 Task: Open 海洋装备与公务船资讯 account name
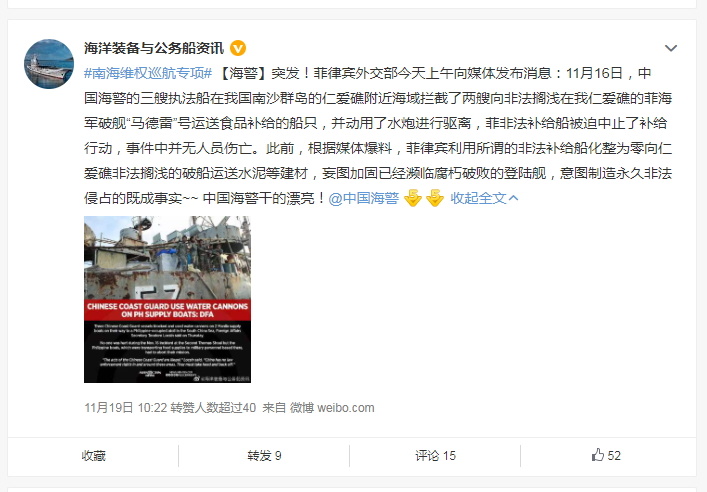(154, 48)
